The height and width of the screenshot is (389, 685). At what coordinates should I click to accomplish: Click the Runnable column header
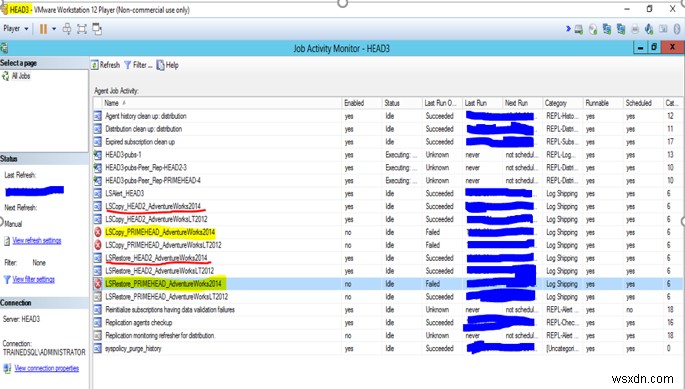coord(603,103)
